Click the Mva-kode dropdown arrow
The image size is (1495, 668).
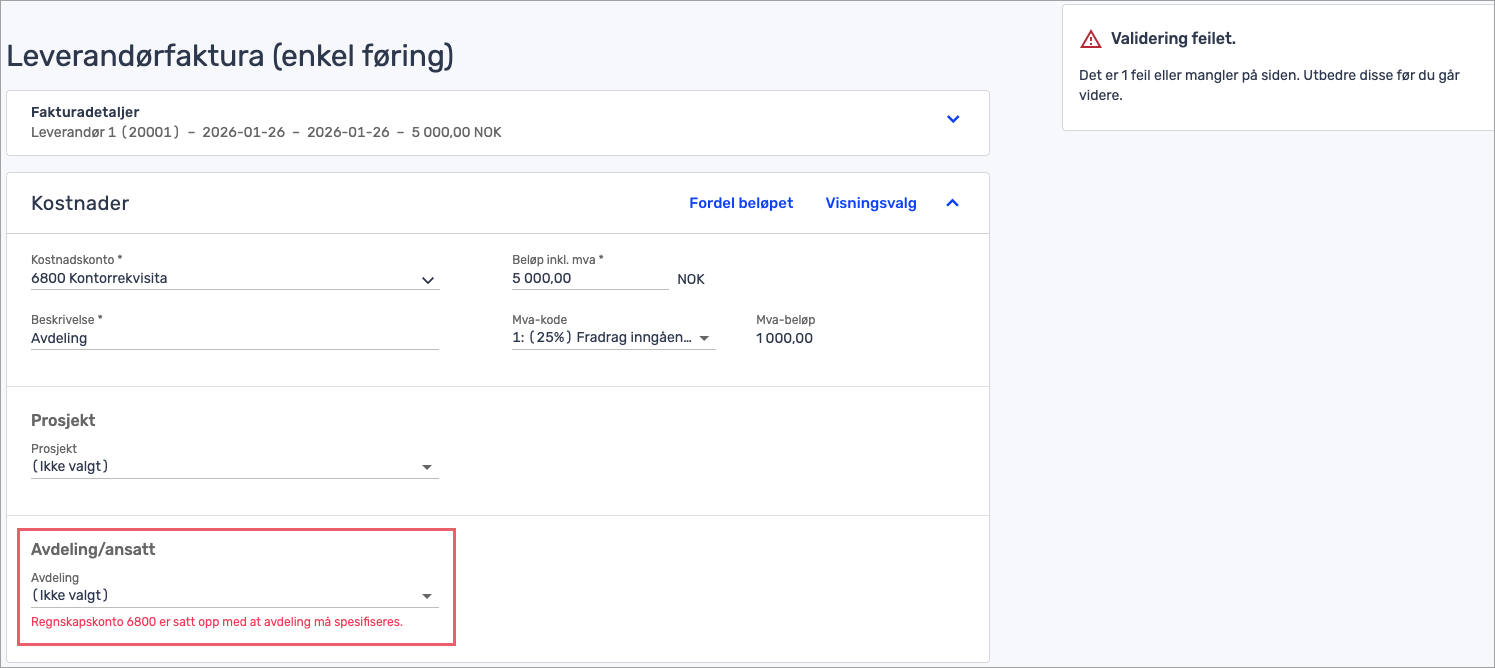pos(704,339)
